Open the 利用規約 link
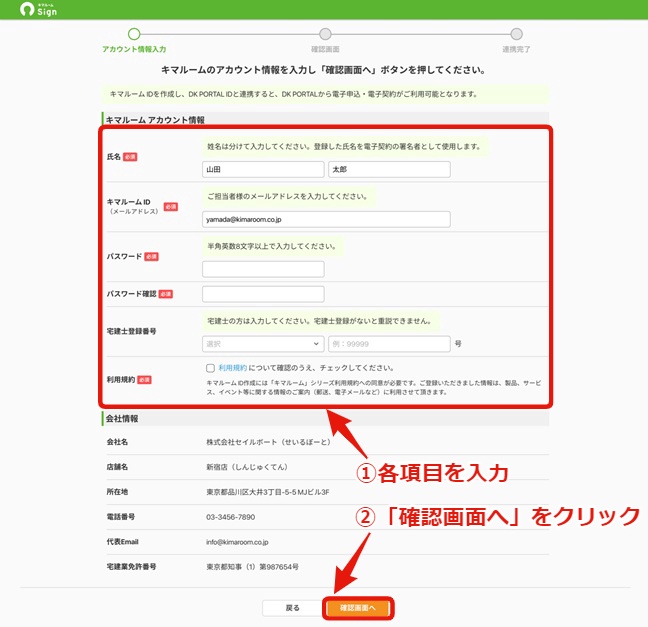This screenshot has height=627, width=648. coord(233,368)
